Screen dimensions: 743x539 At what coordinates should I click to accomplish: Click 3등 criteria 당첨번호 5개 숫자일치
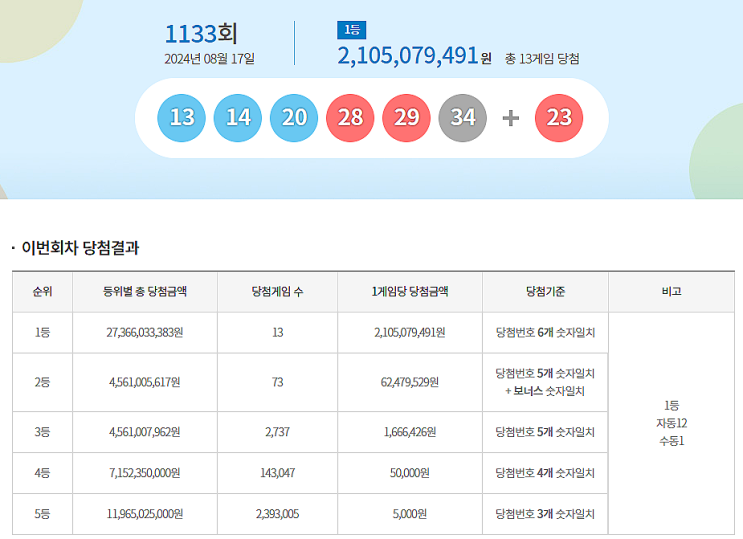tap(545, 432)
